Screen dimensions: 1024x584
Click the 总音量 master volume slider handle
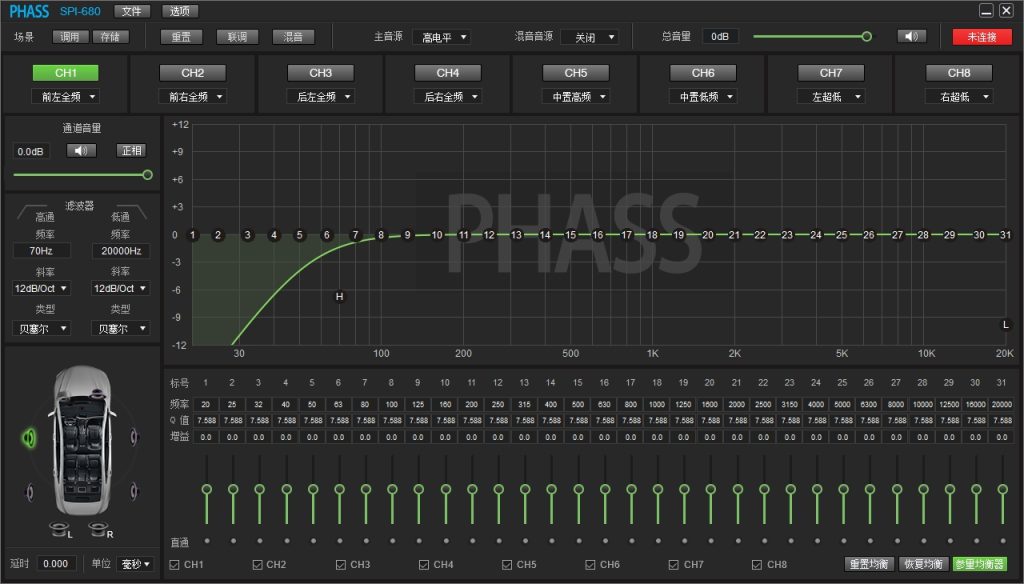(867, 37)
